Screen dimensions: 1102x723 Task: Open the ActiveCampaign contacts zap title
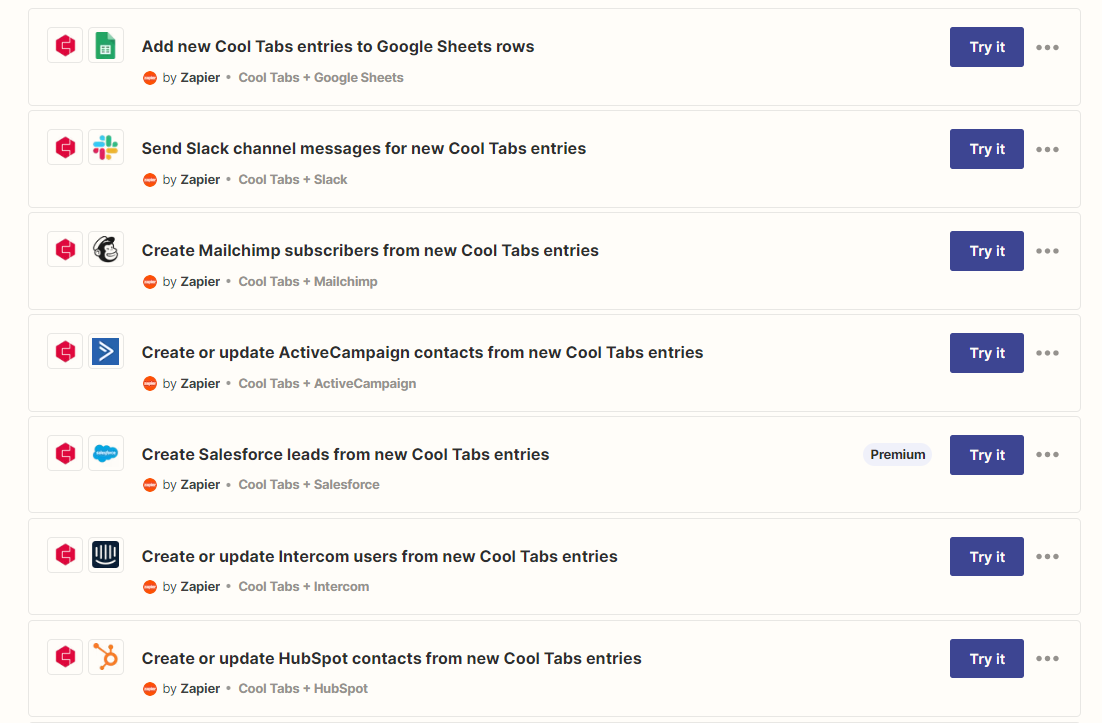point(422,352)
